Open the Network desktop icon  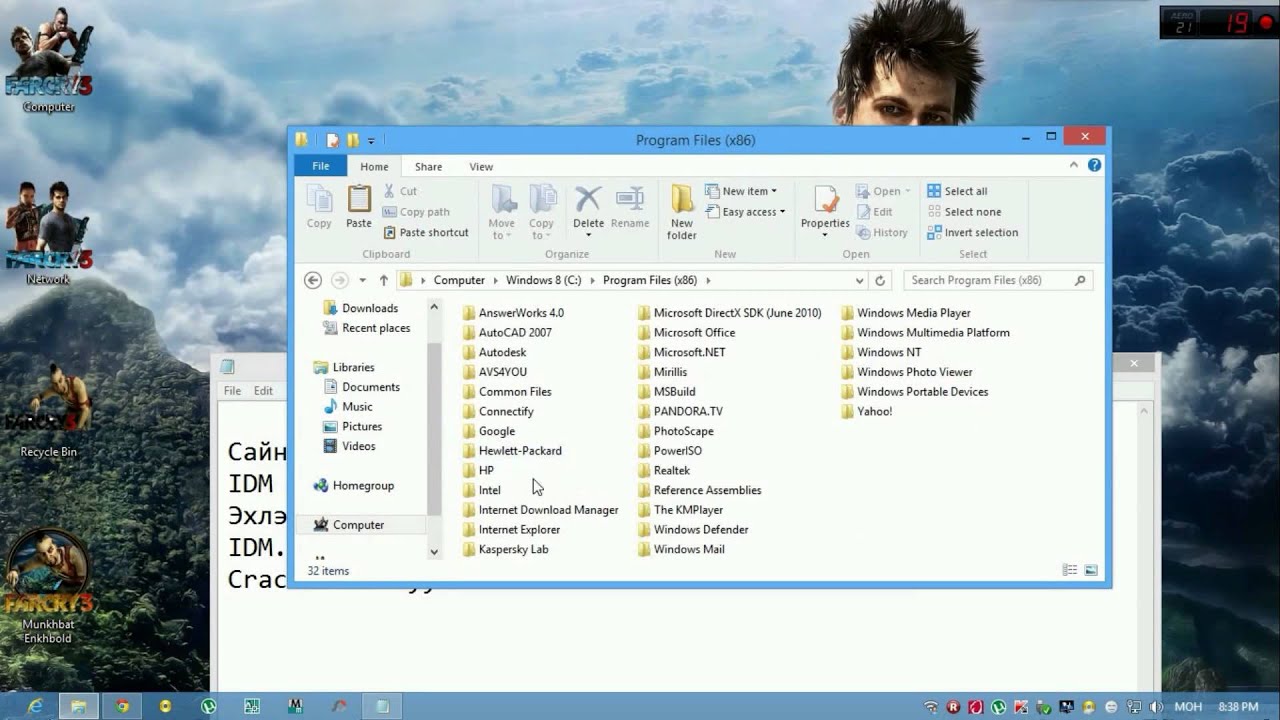(x=48, y=232)
